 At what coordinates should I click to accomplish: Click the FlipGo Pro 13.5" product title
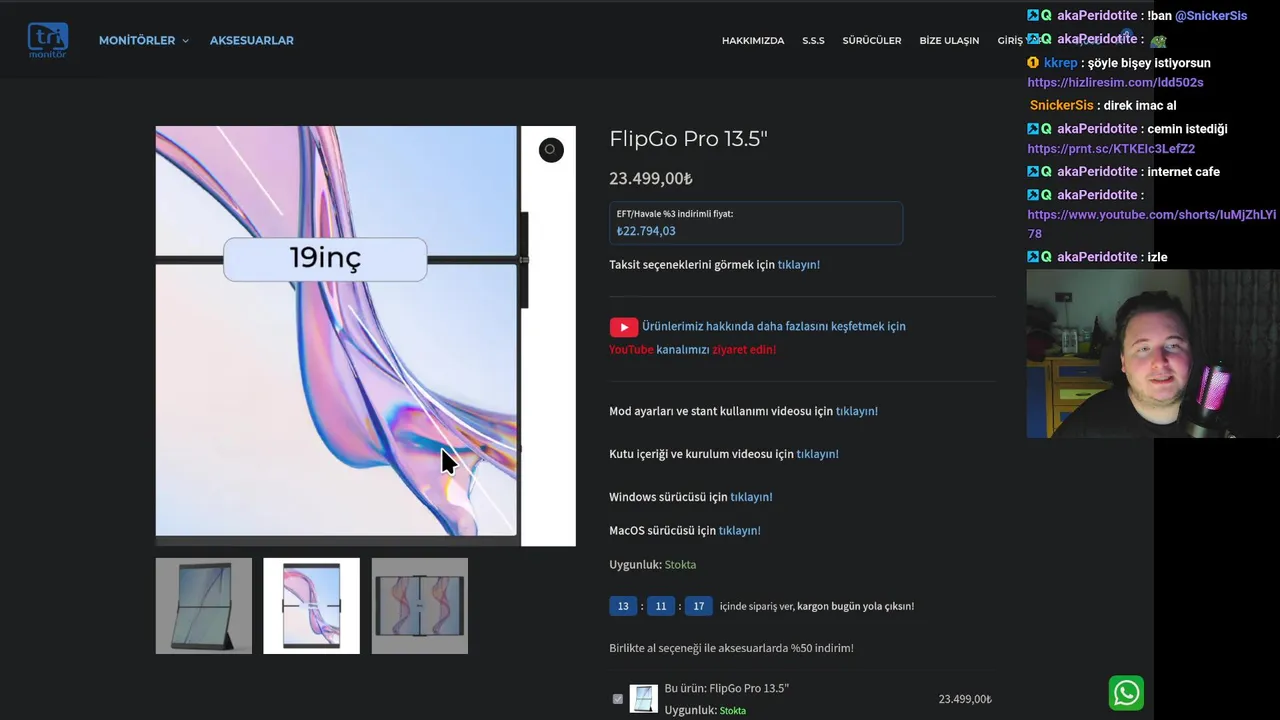[688, 139]
